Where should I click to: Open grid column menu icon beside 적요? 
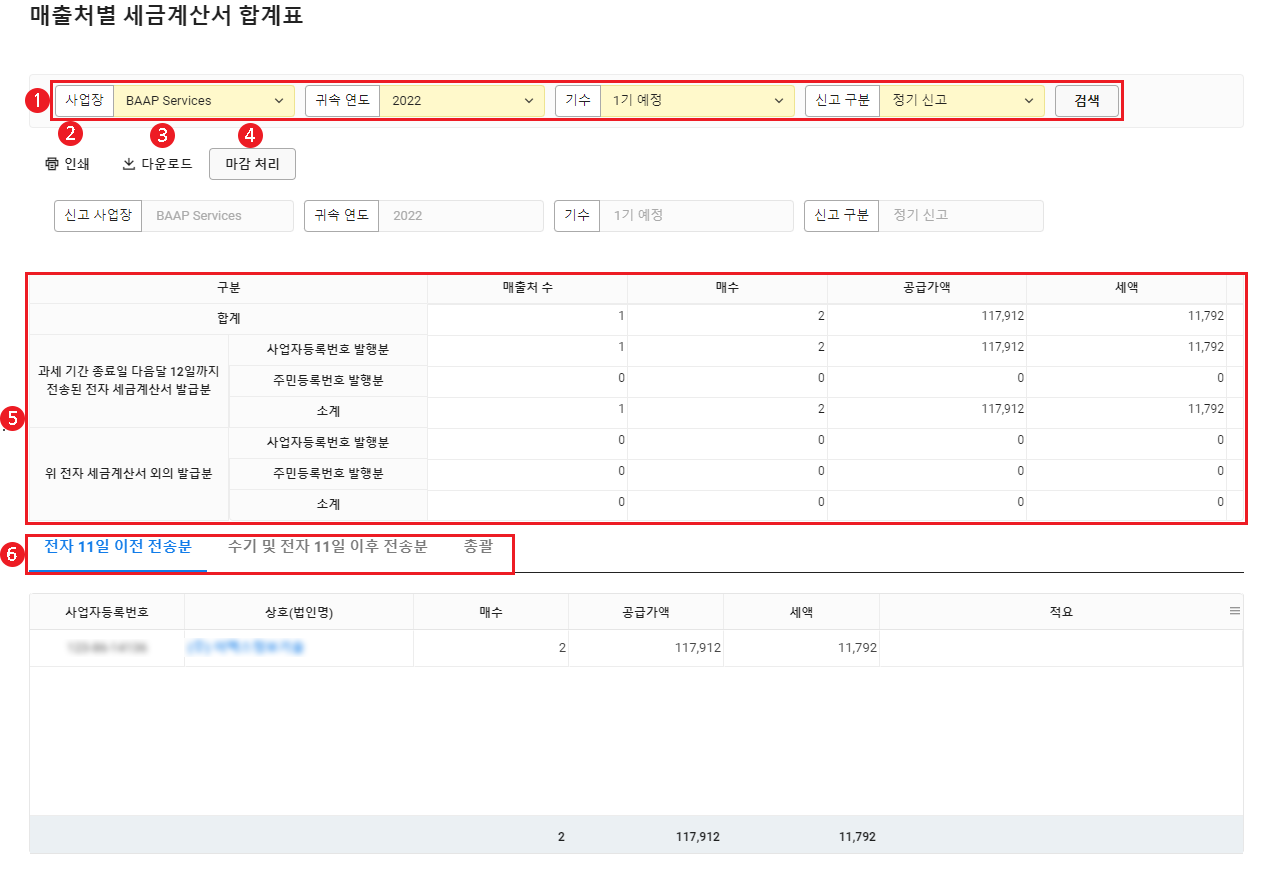tap(1234, 611)
